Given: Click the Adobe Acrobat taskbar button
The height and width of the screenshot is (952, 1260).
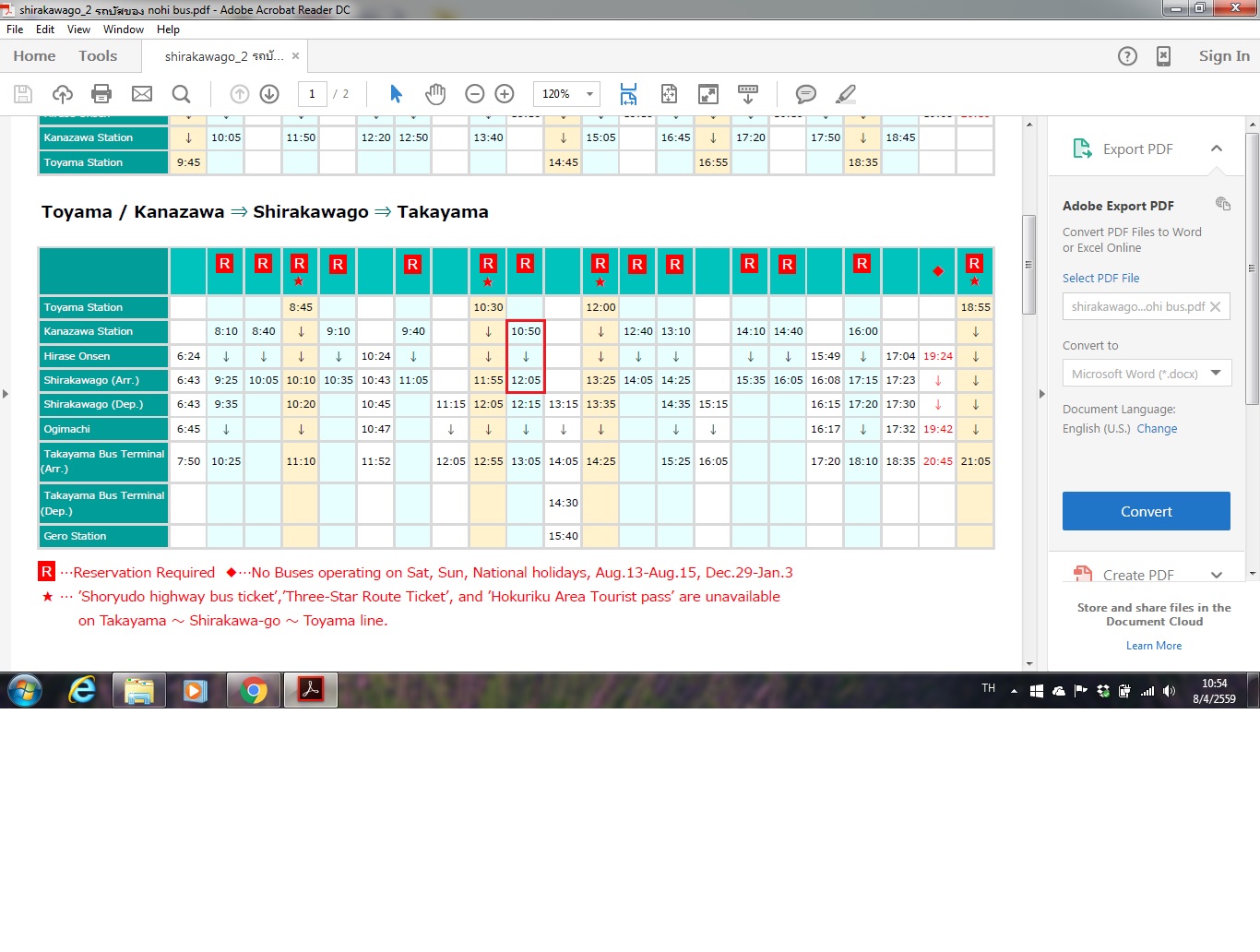Looking at the screenshot, I should coord(311,690).
